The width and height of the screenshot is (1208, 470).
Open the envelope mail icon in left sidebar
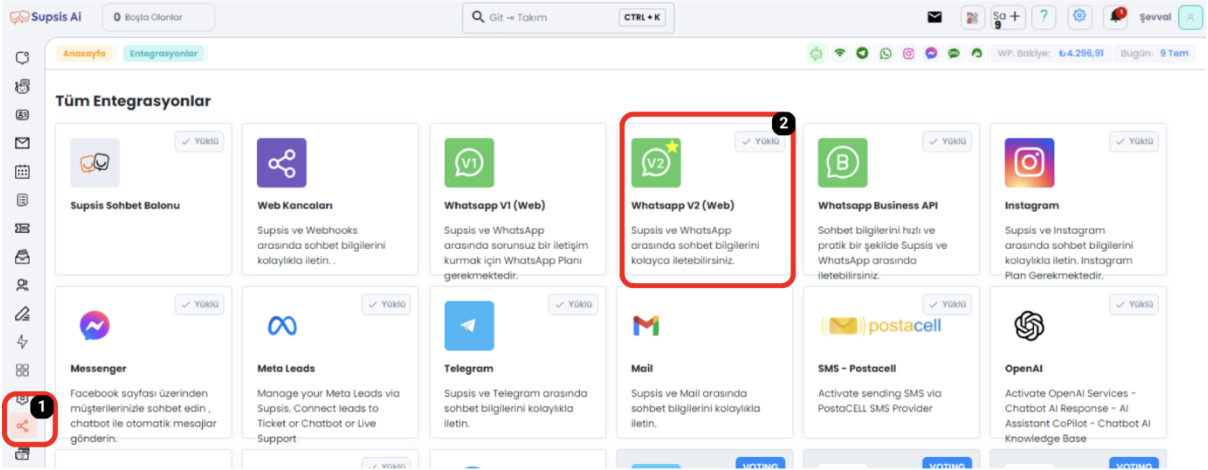(22, 143)
